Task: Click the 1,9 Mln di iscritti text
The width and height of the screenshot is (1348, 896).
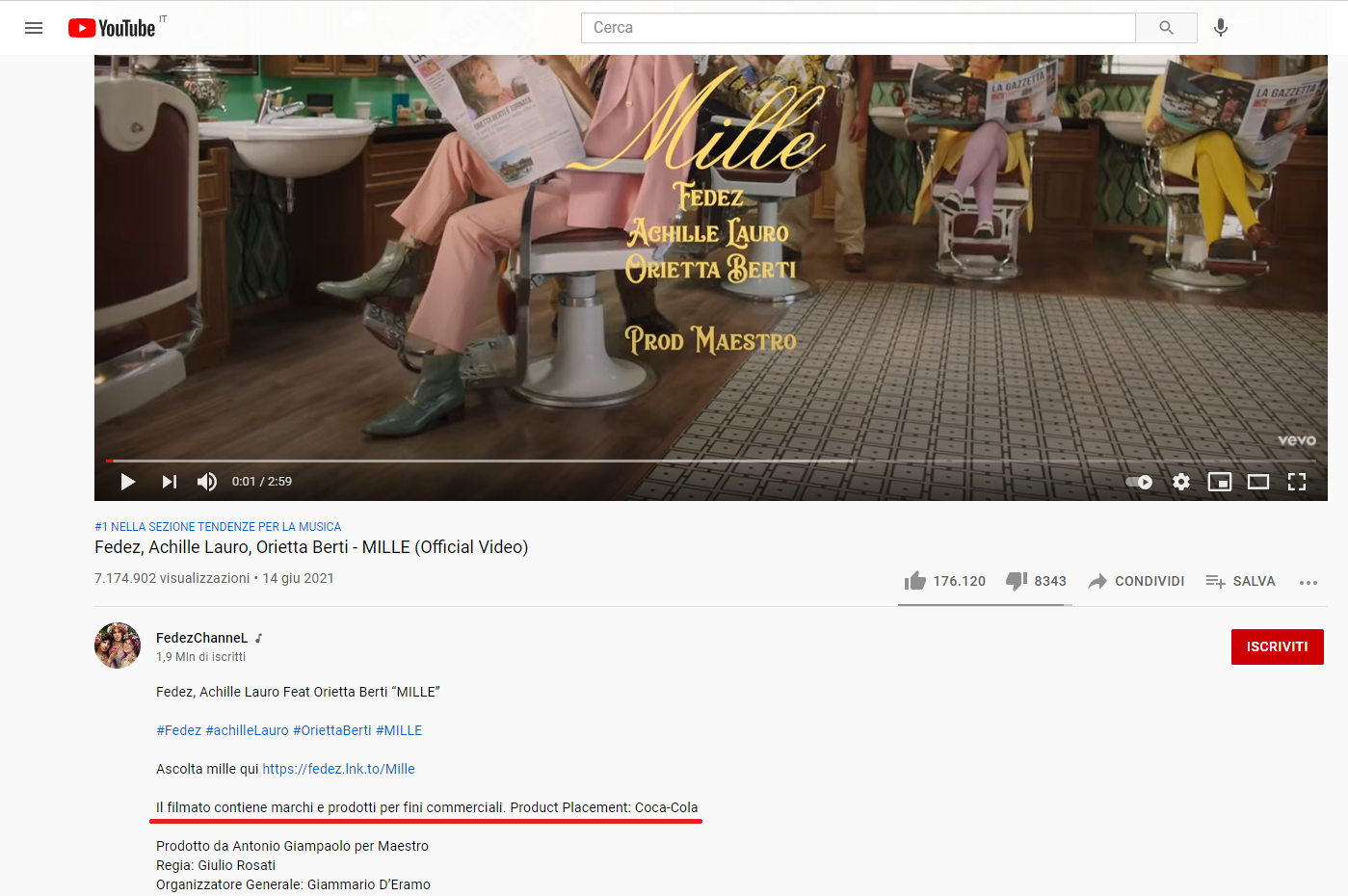Action: [x=200, y=657]
